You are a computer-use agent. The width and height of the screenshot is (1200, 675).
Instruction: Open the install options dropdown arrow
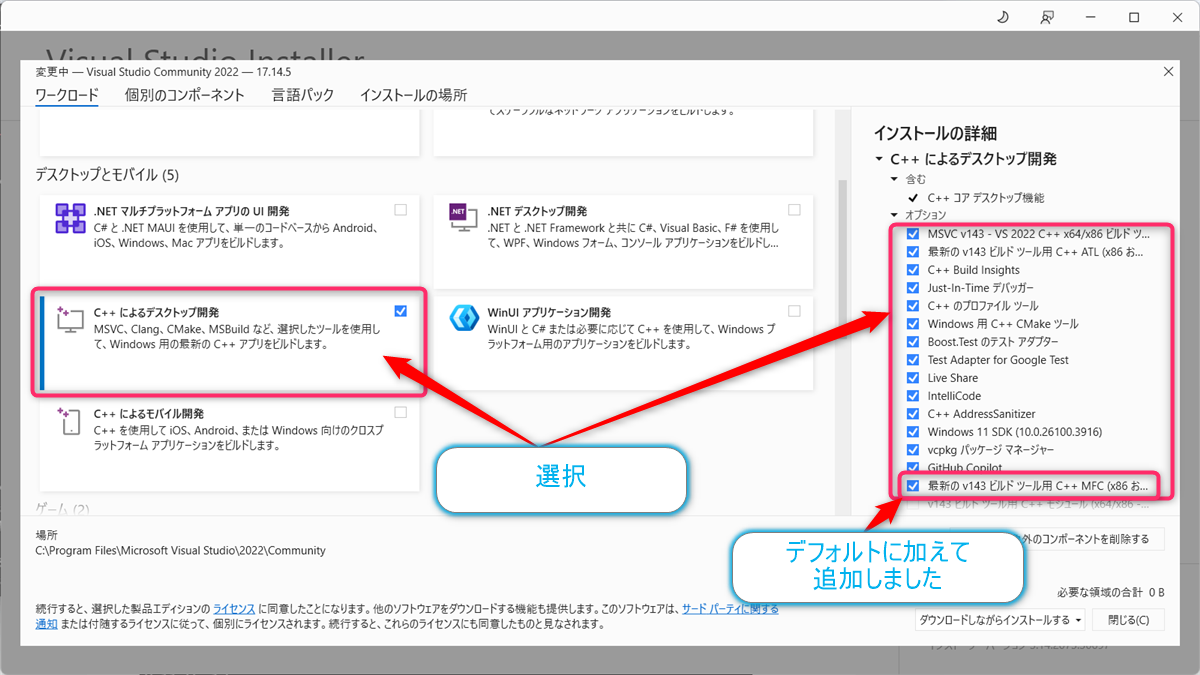click(x=1078, y=619)
